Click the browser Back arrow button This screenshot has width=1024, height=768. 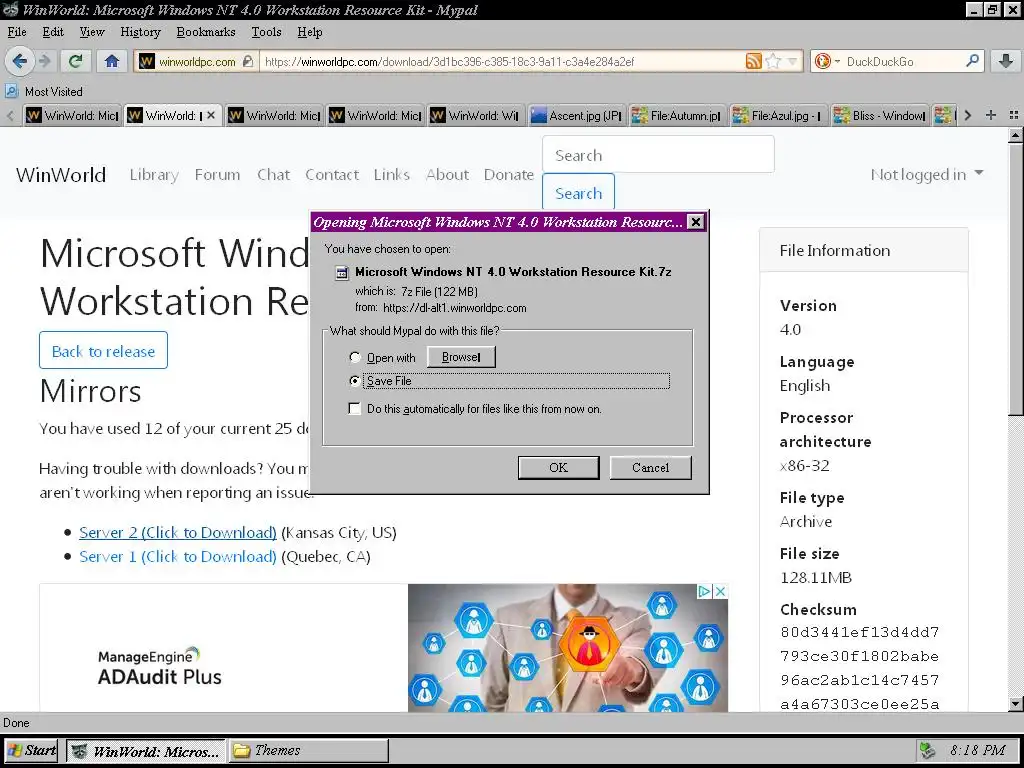[x=20, y=61]
